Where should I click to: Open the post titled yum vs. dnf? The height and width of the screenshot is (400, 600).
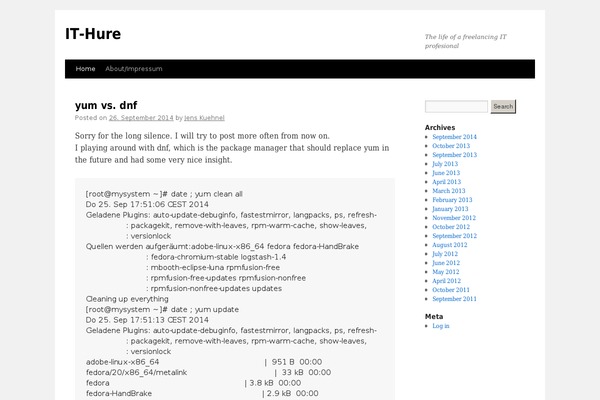pos(106,105)
